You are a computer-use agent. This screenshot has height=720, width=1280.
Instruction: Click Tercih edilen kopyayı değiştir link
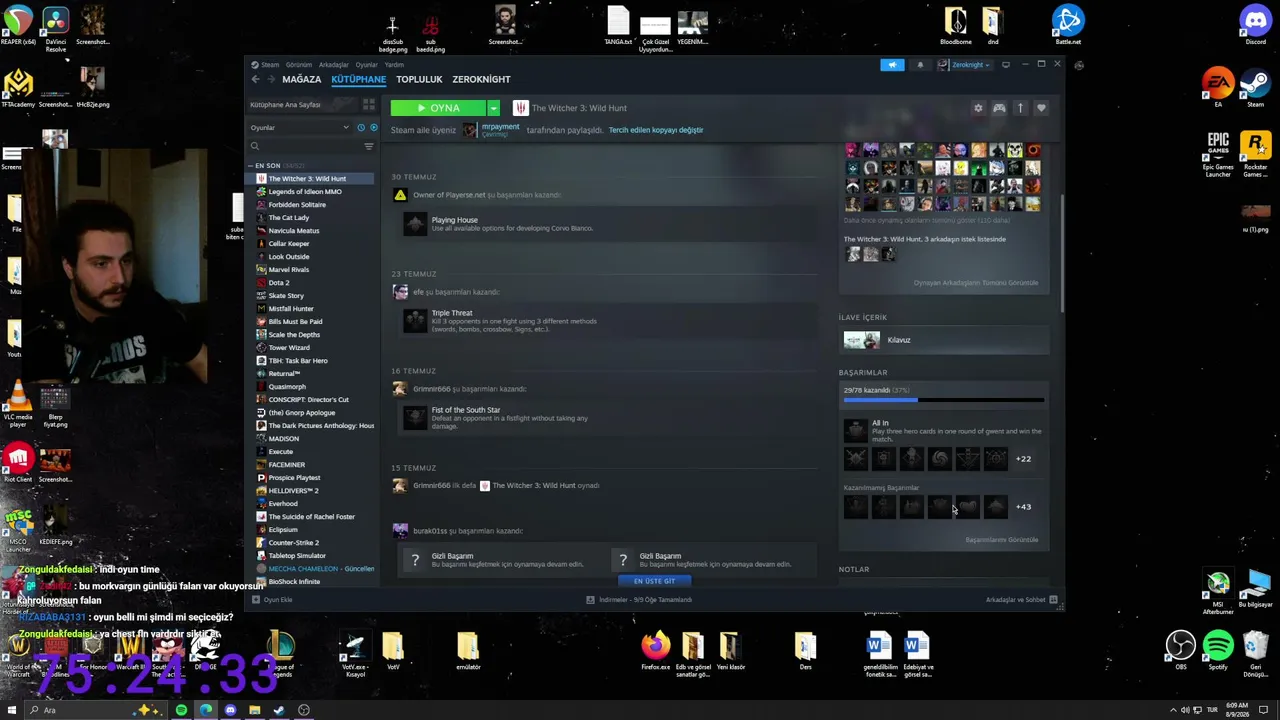coord(656,130)
